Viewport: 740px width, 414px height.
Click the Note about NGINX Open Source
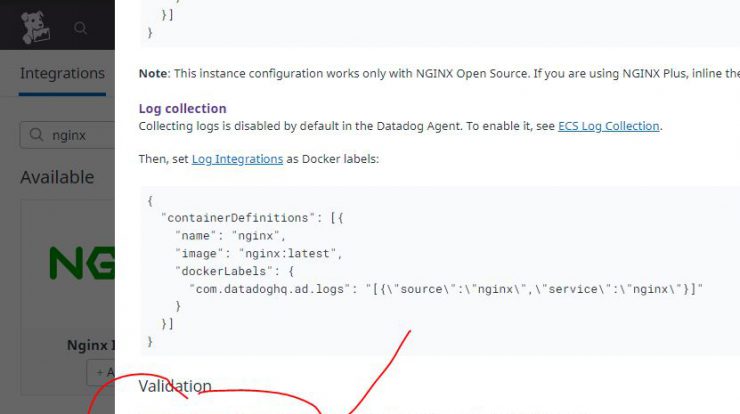tap(439, 74)
